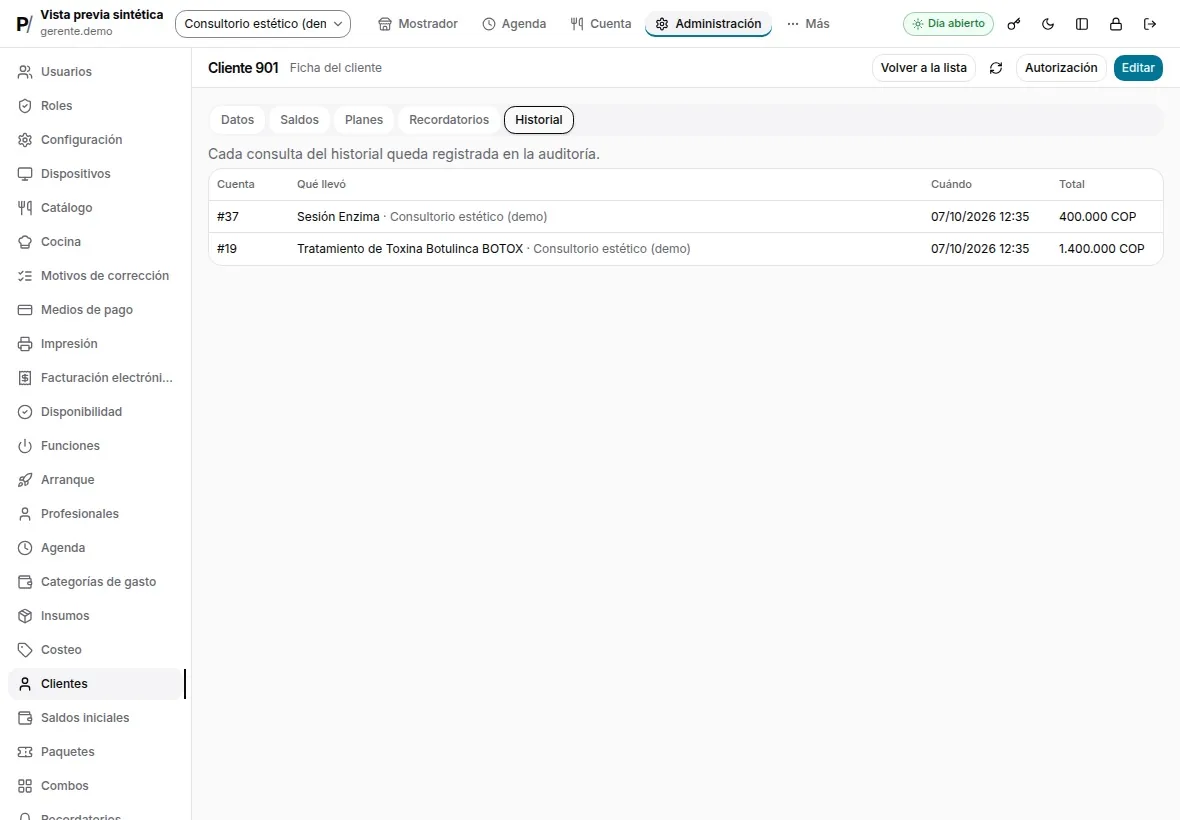Open Motivos de corrección in sidebar
Screen dimensions: 1180x820
point(96,276)
